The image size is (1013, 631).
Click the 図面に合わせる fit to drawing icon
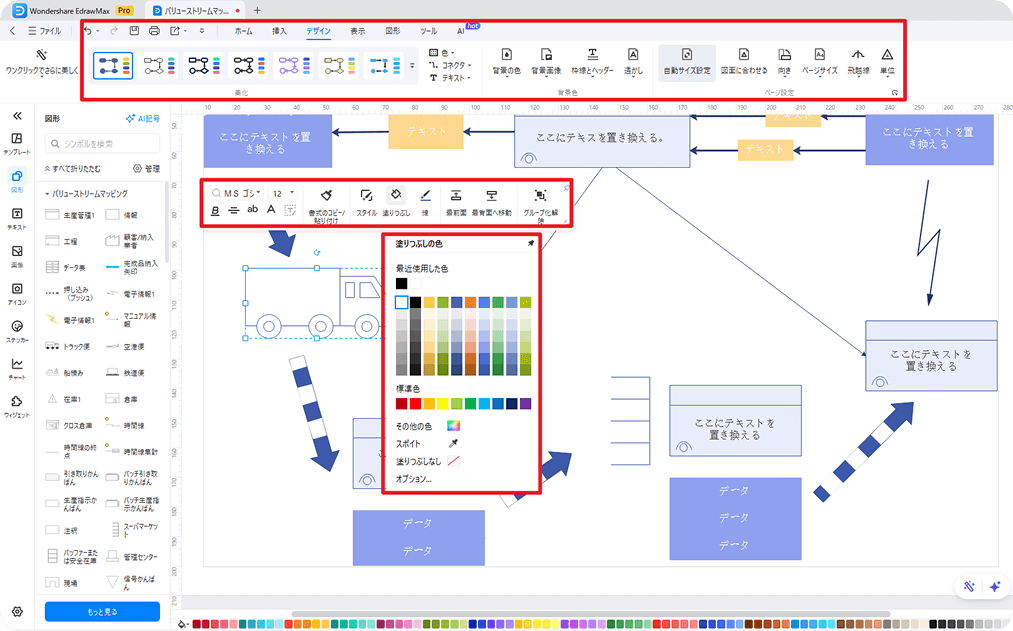click(x=744, y=55)
